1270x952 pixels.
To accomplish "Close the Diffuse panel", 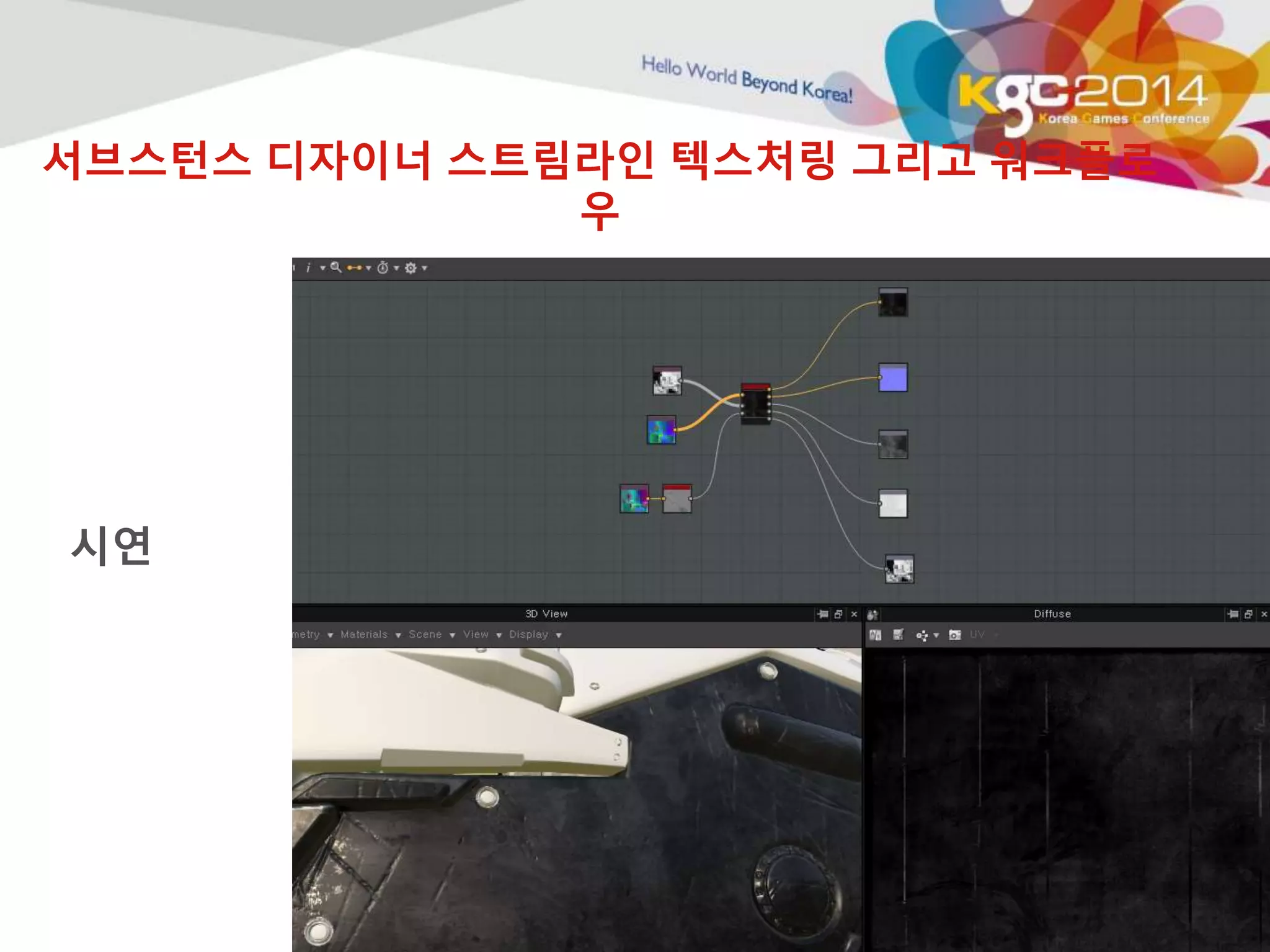I will [1264, 614].
